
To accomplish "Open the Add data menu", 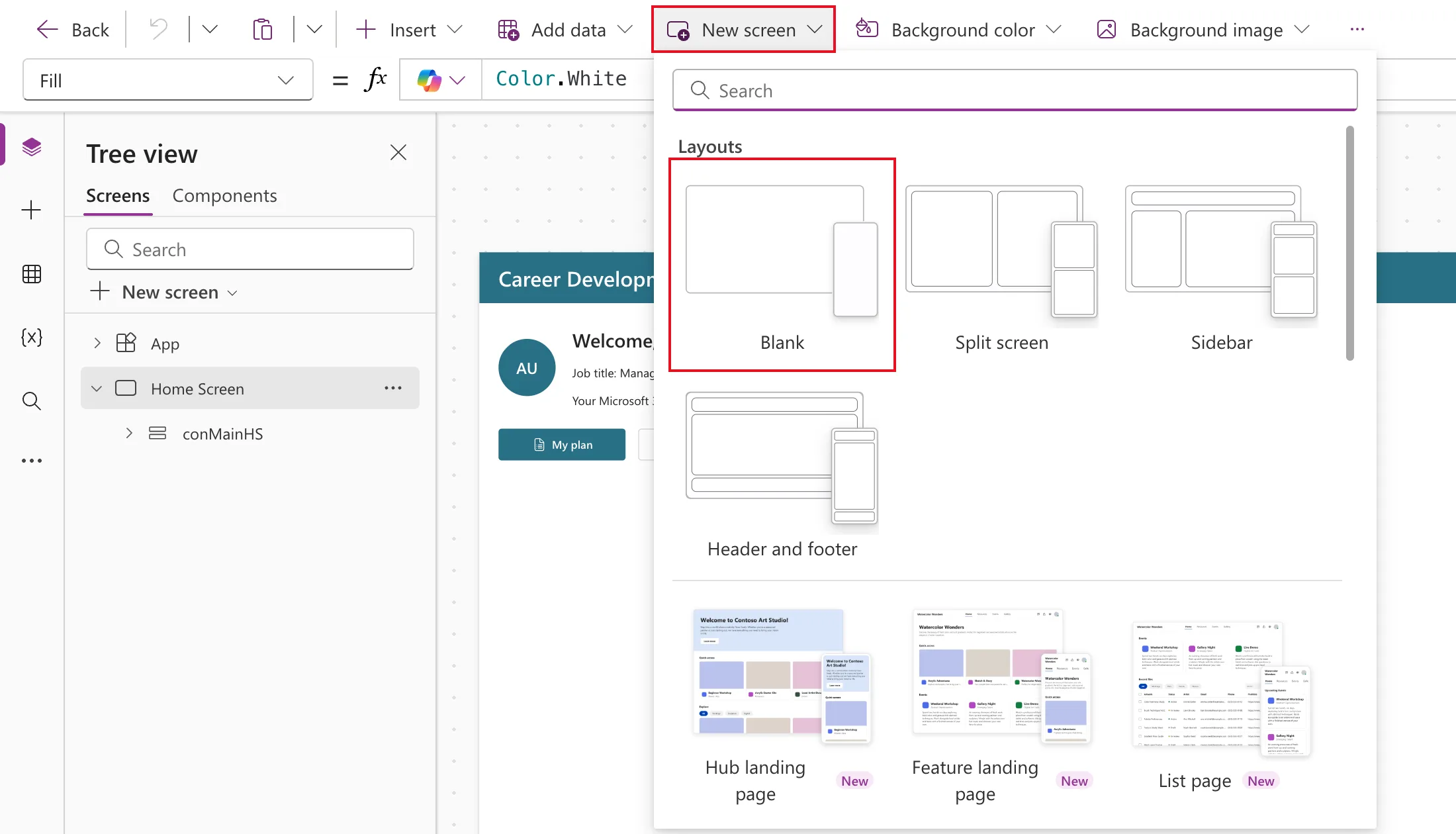I will click(566, 30).
